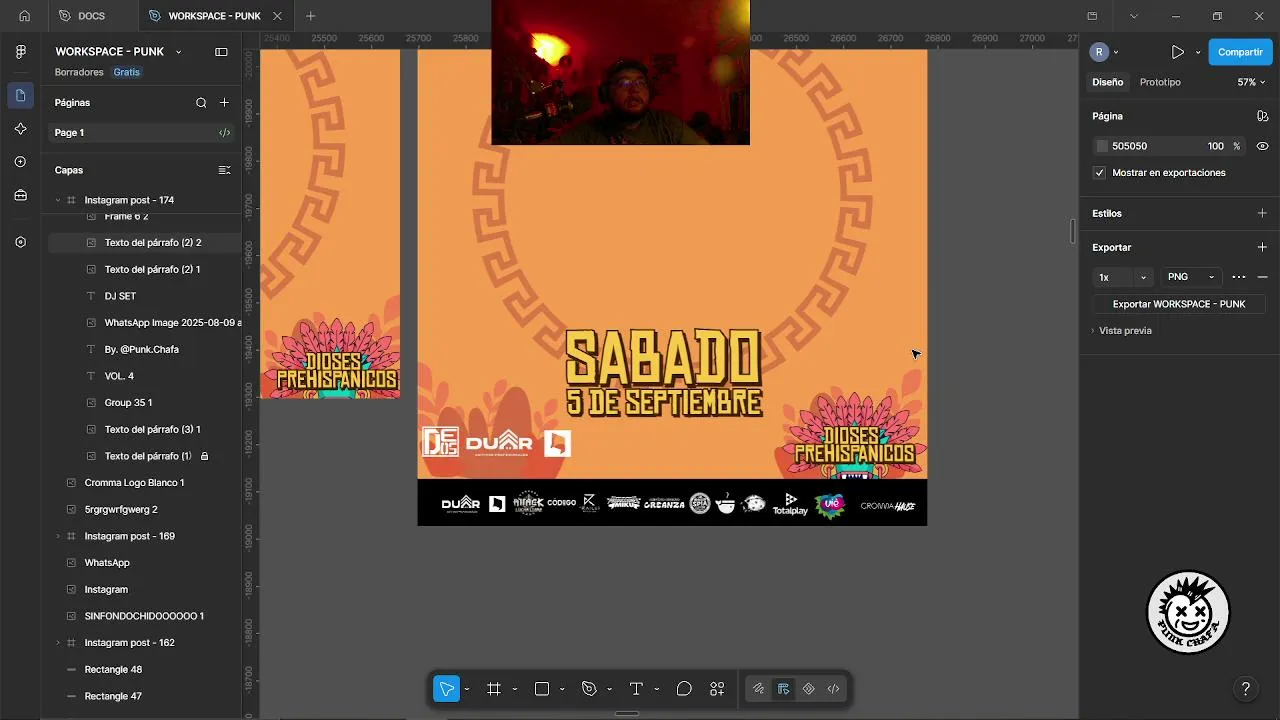Add a new style
This screenshot has height=720, width=1280.
tap(1262, 213)
